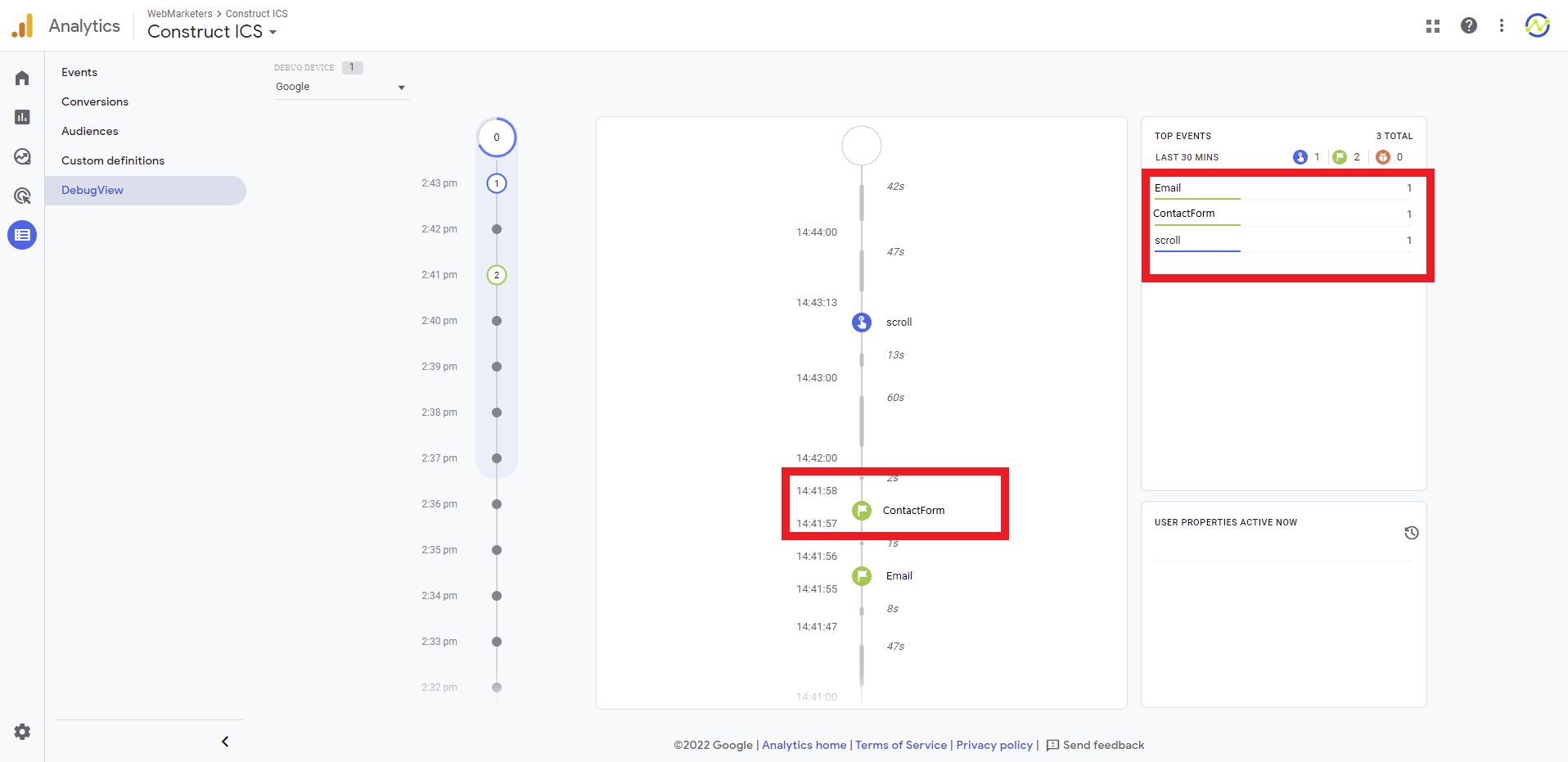1568x762 pixels.
Task: Go to Conversions in the menu
Action: click(x=95, y=101)
